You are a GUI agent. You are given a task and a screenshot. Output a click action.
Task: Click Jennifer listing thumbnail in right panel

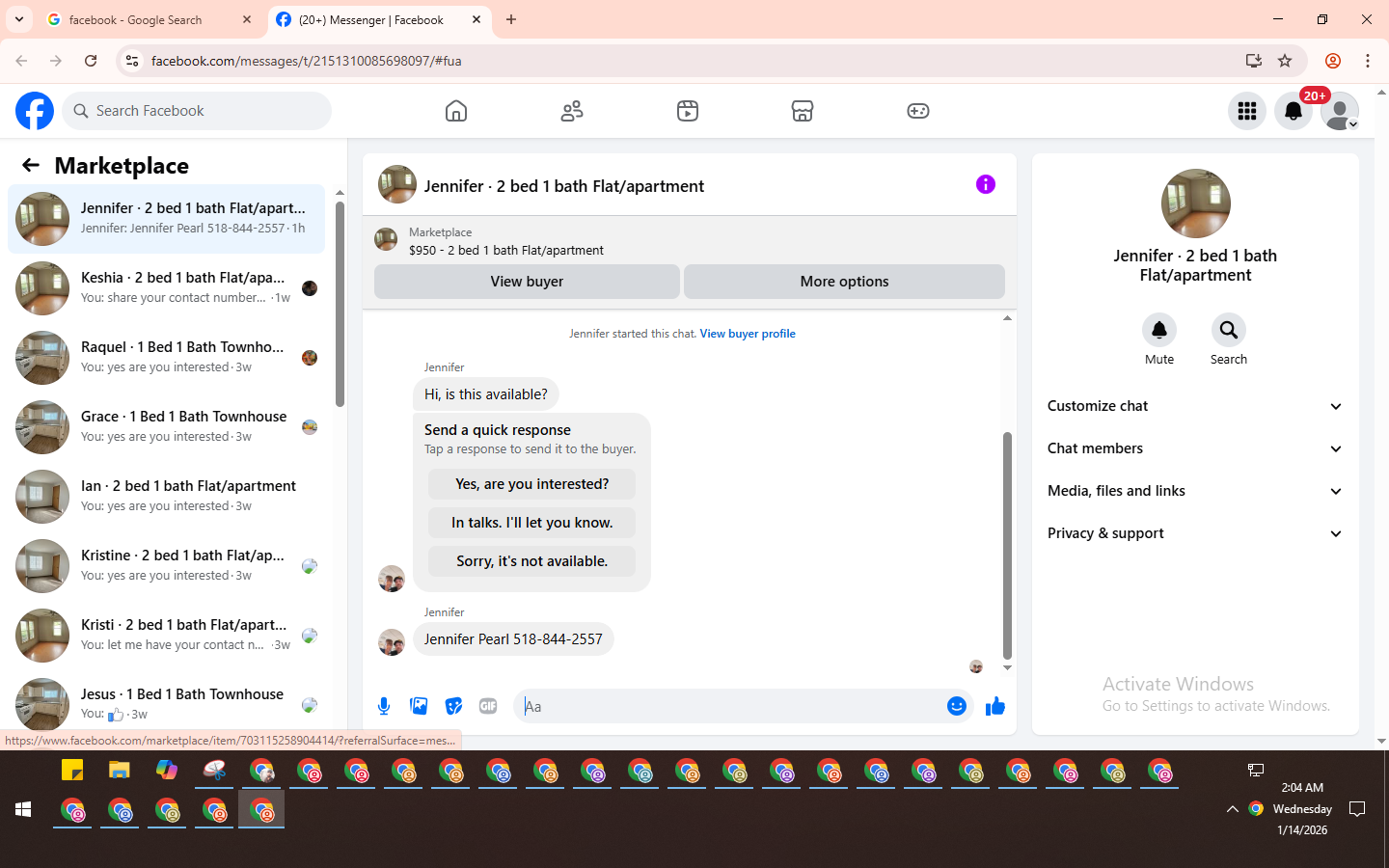coord(1196,203)
